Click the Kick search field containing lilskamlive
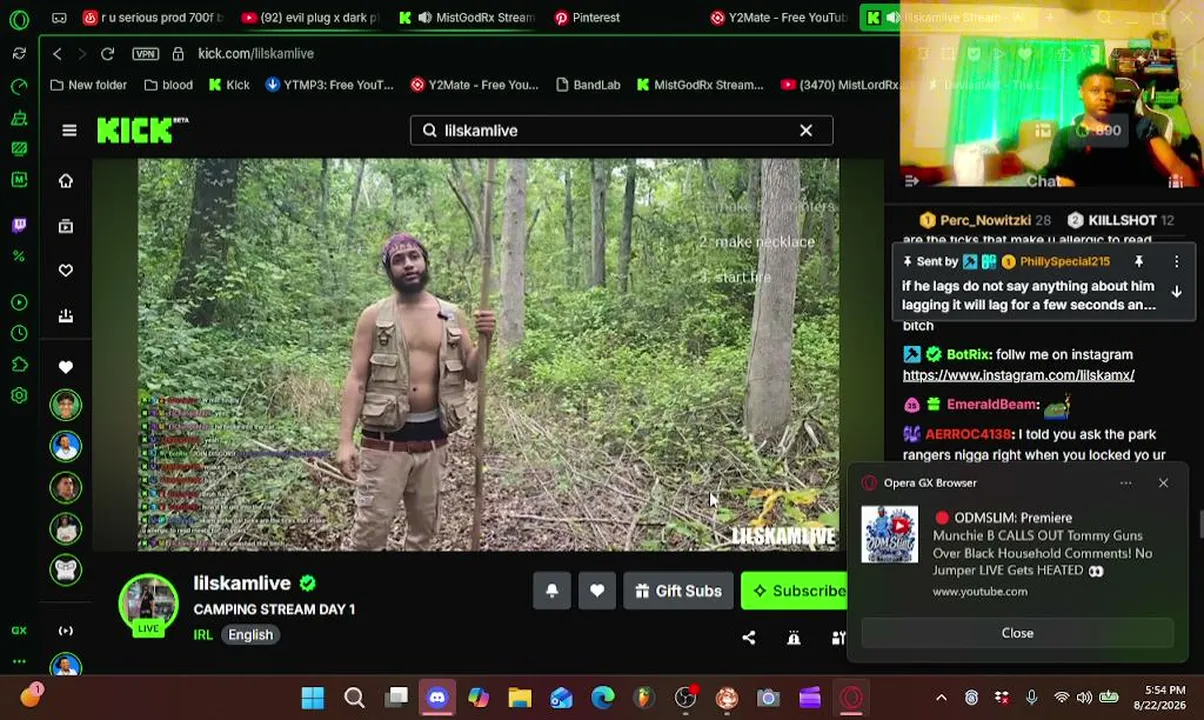The width and height of the screenshot is (1204, 720). (x=621, y=130)
